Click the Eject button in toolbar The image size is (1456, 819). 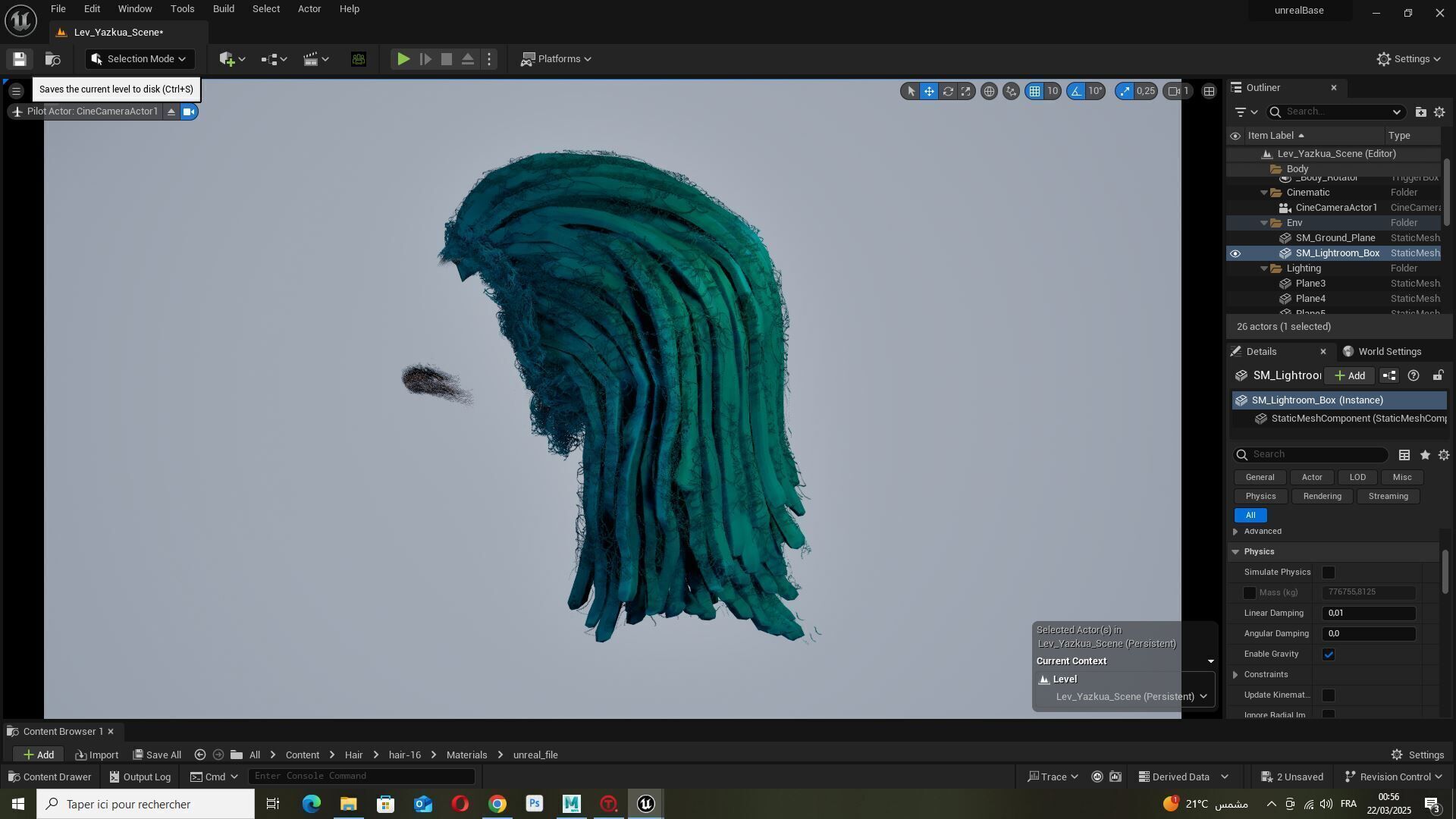[x=468, y=59]
